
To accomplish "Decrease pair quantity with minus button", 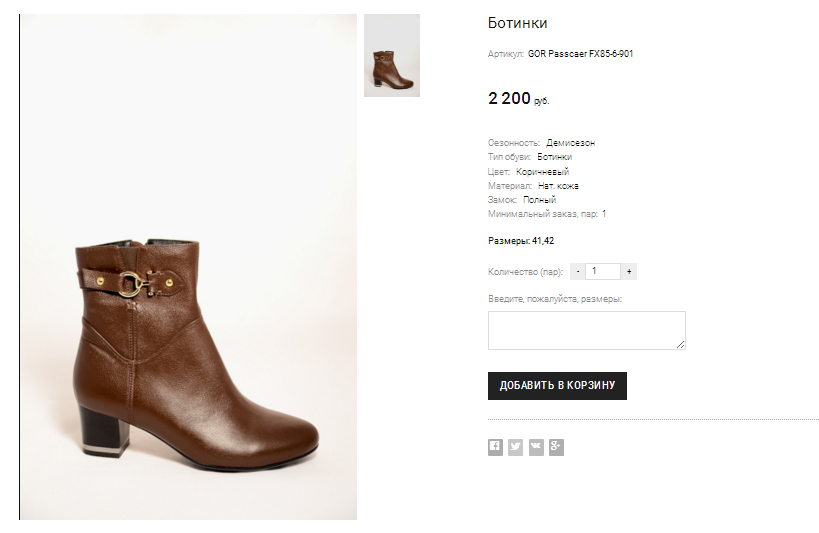I will tap(578, 271).
